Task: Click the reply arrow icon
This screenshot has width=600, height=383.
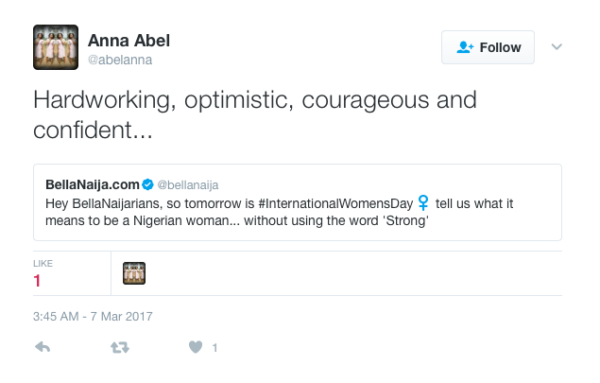Action: [42, 347]
